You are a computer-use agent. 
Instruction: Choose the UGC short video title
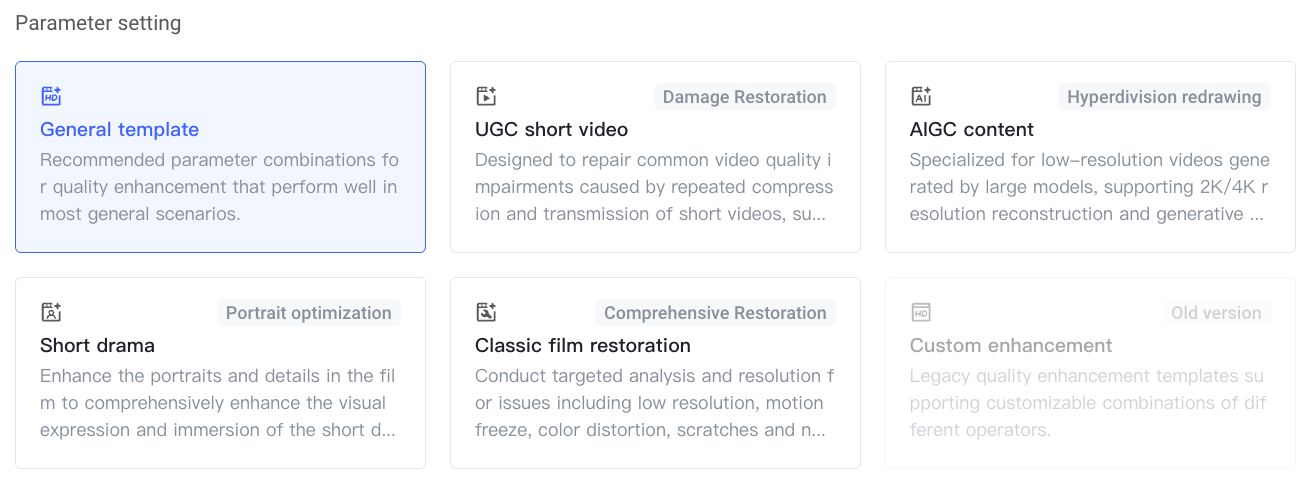pos(551,129)
